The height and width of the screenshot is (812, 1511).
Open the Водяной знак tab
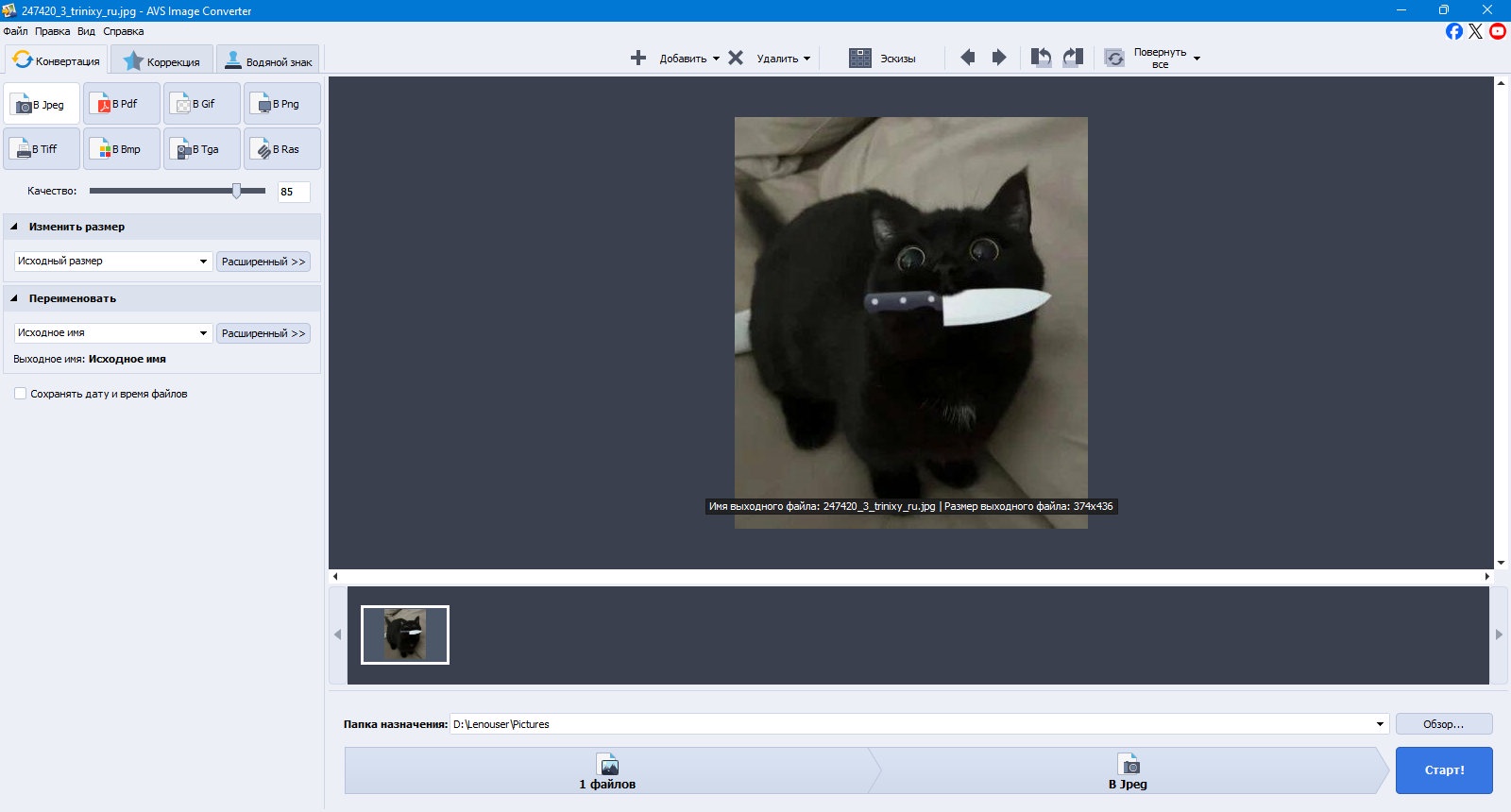(268, 61)
